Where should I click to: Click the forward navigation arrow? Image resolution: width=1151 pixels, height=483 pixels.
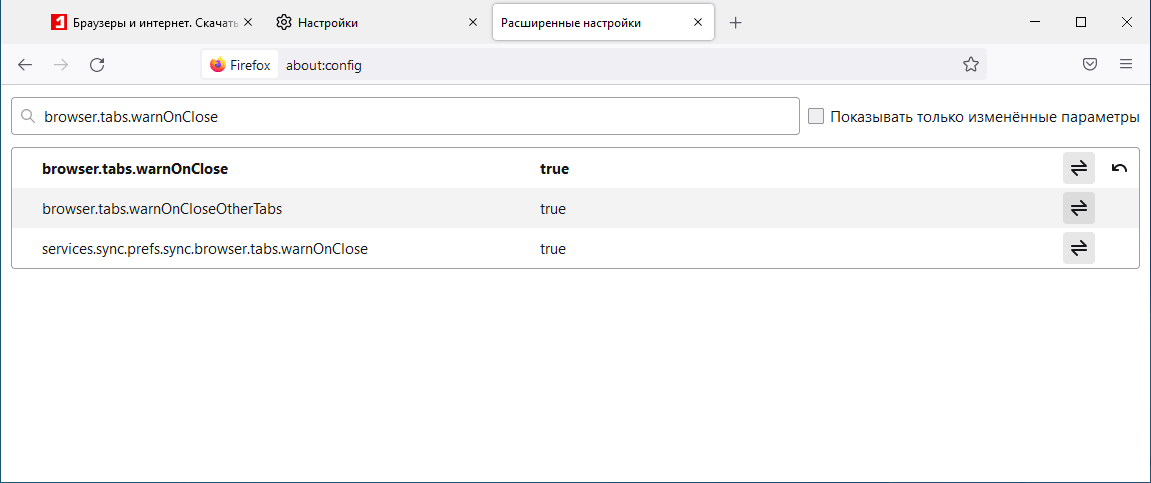click(61, 65)
